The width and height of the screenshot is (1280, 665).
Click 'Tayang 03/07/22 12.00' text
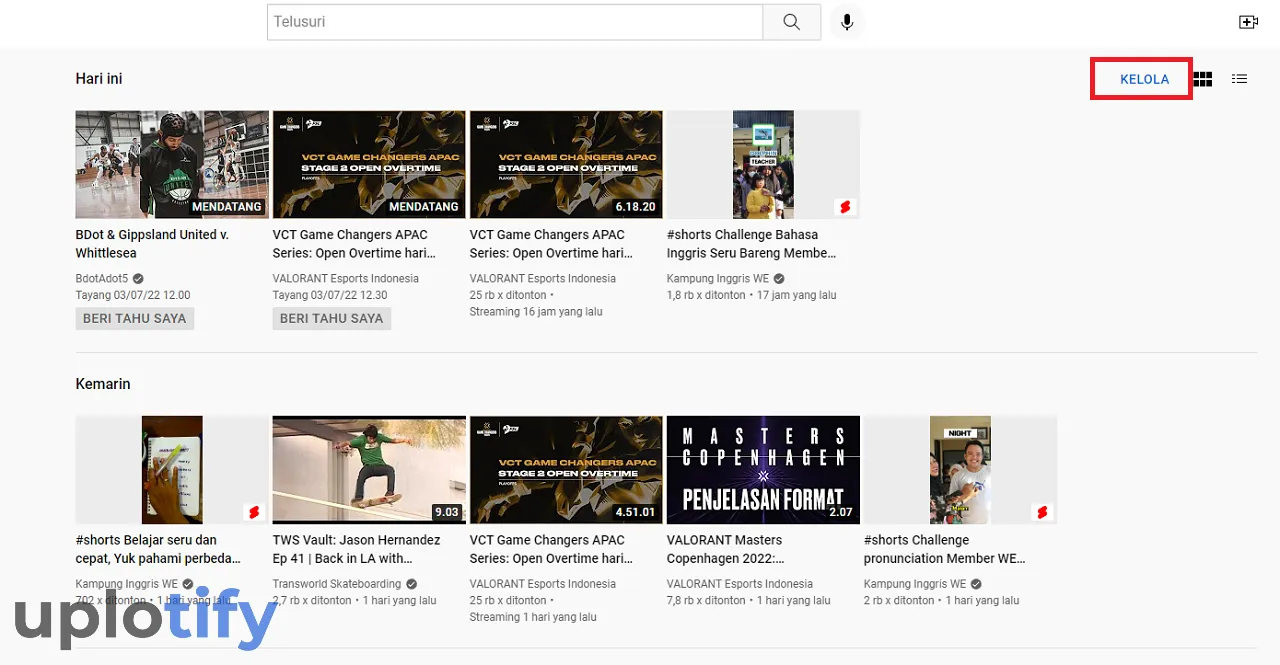point(133,296)
